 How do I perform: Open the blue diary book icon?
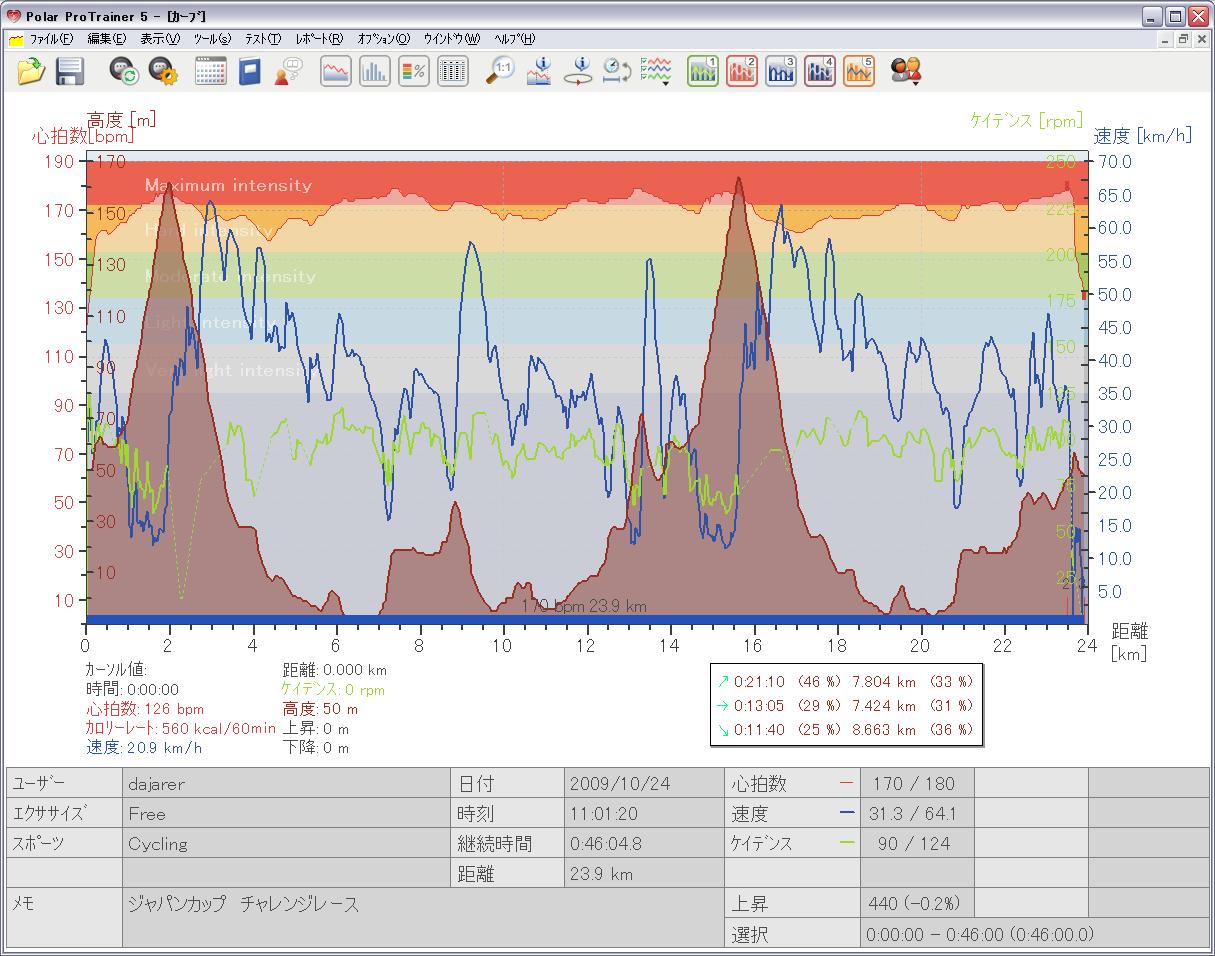point(249,71)
